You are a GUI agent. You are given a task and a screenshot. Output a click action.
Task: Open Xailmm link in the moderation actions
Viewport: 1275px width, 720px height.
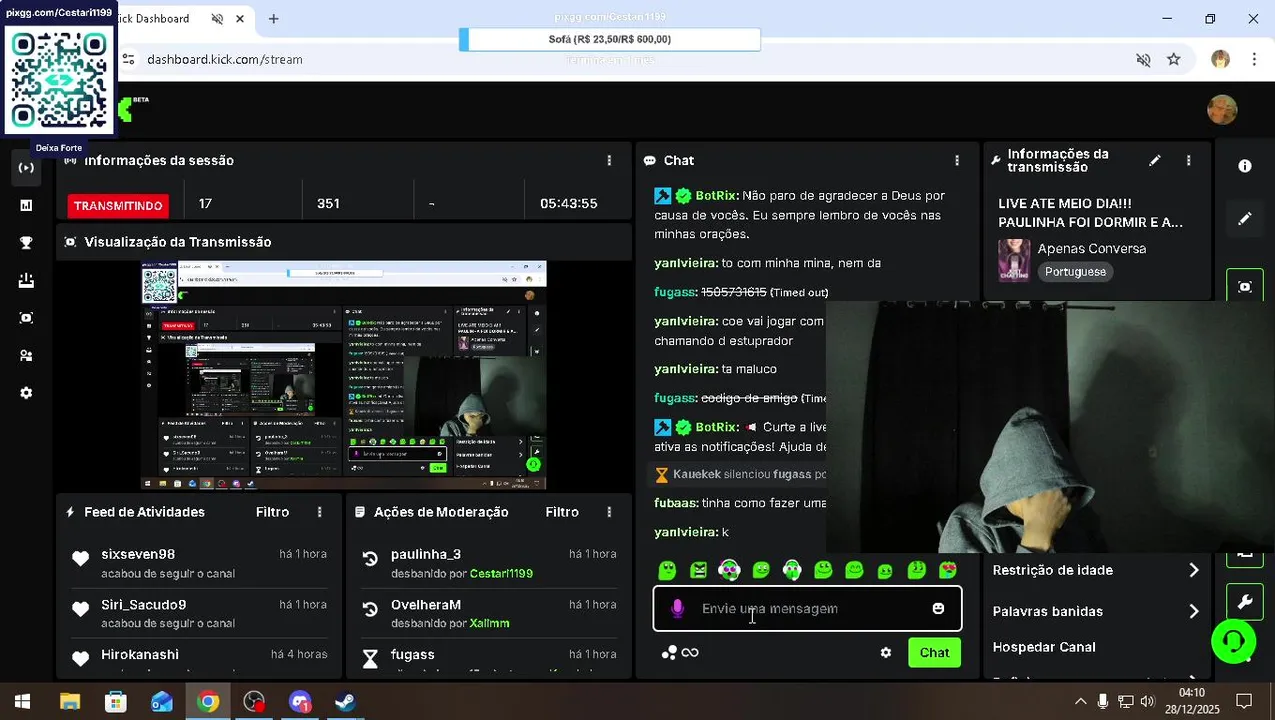point(489,623)
